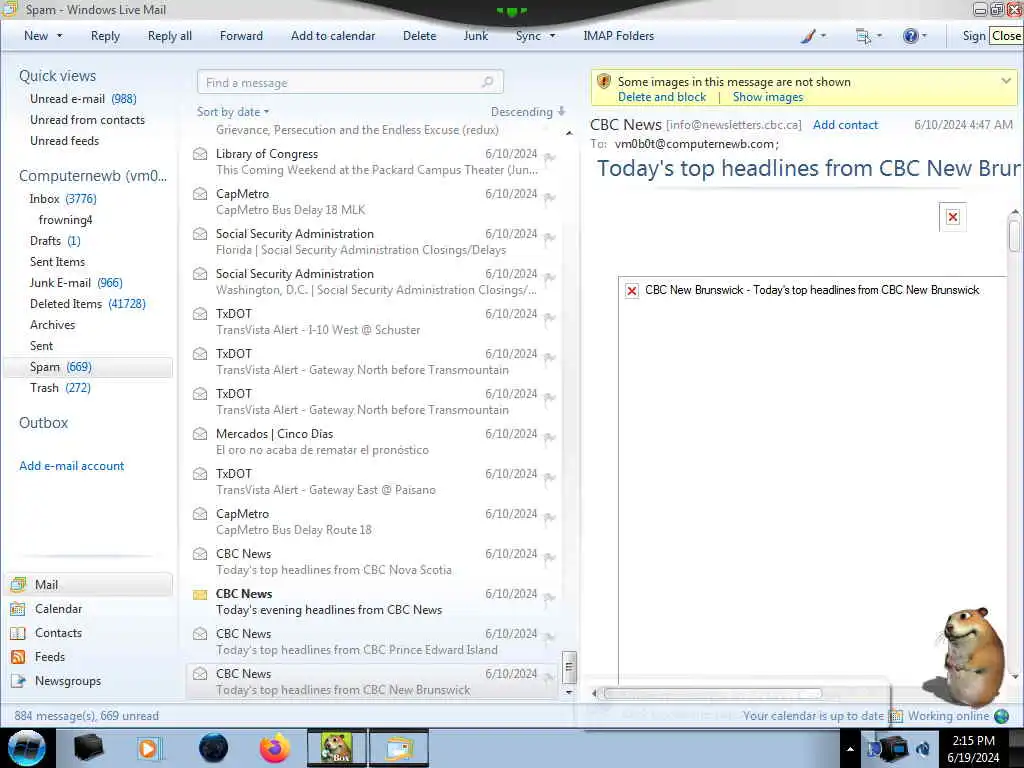Click Add e-mail account link
Viewport: 1024px width, 768px height.
point(71,466)
